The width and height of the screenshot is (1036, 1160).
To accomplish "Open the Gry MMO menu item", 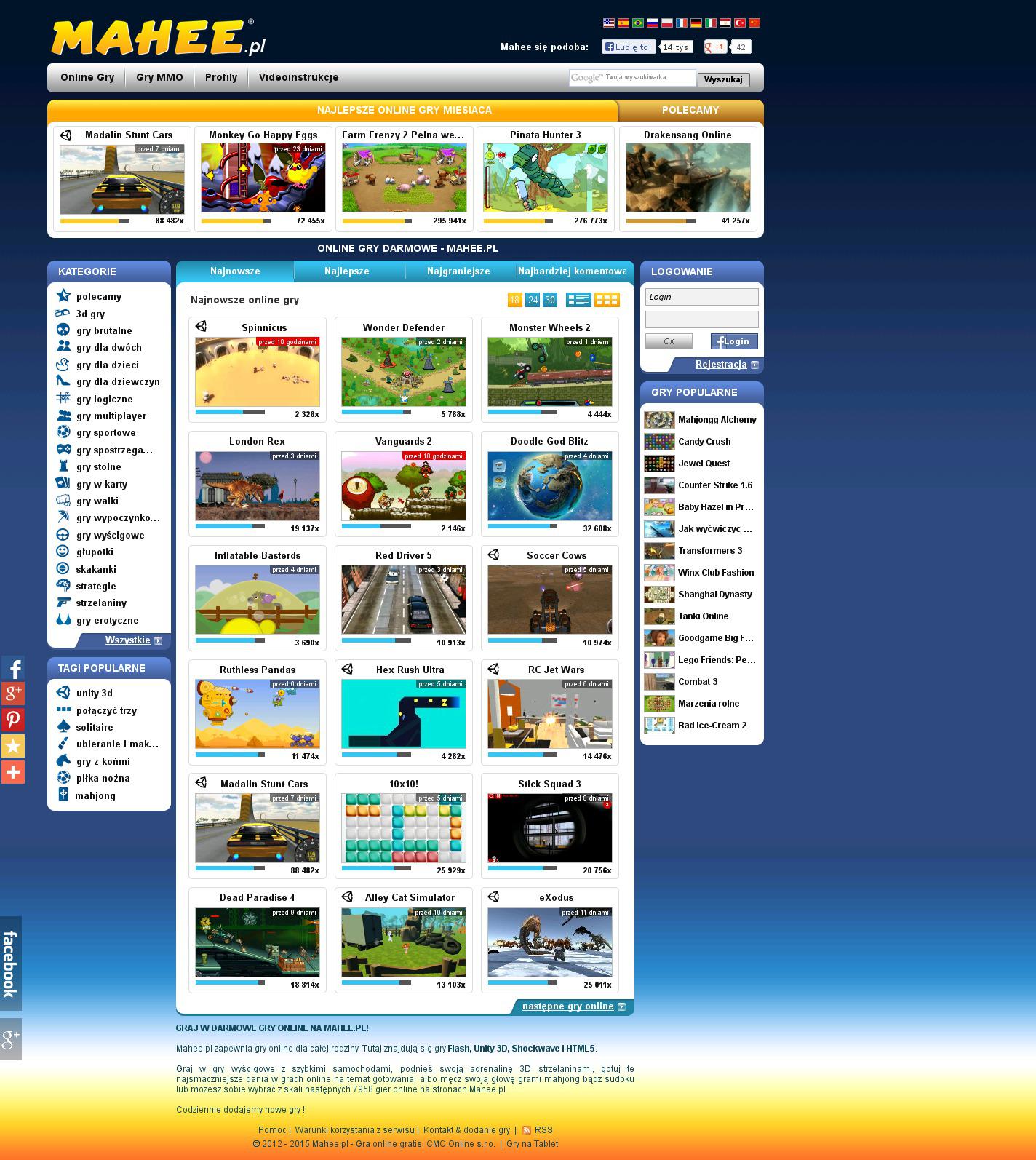I will click(x=159, y=78).
